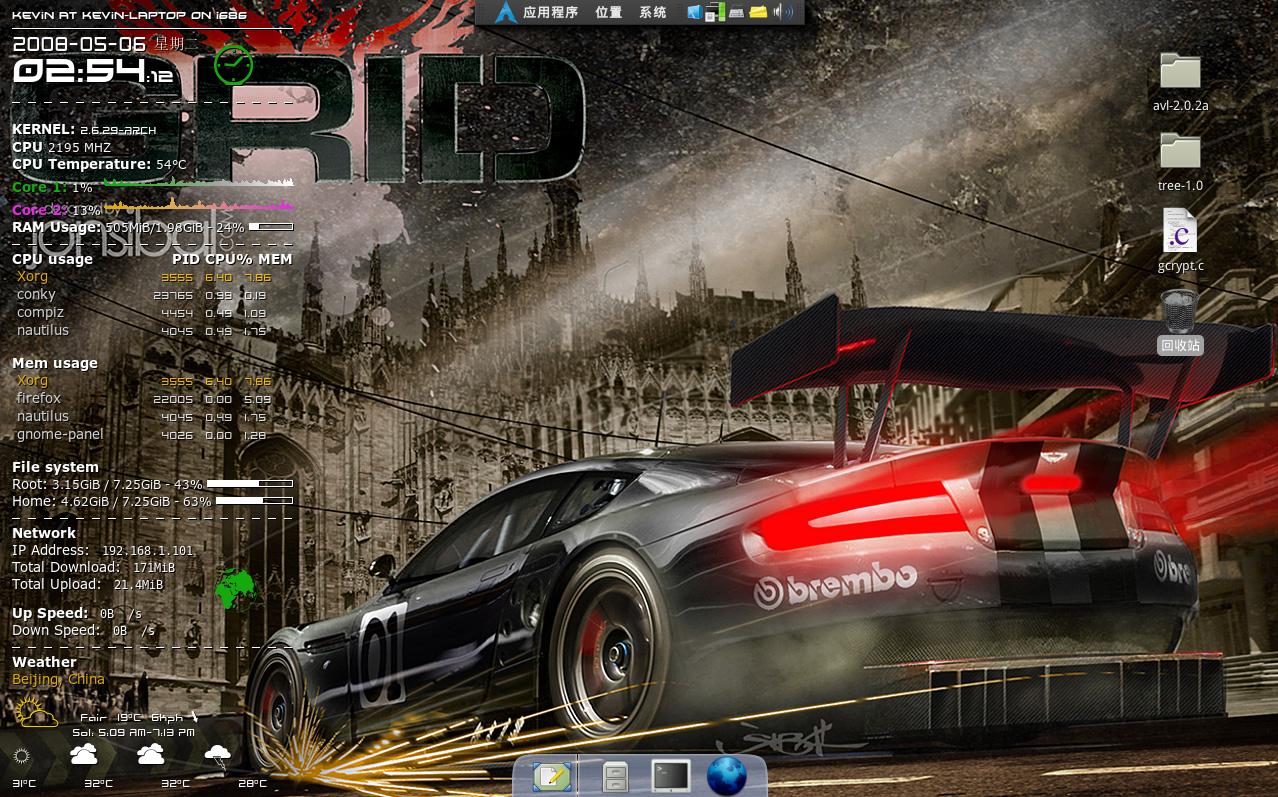Viewport: 1278px width, 797px height.
Task: Click the keyboard input tray icon
Action: [x=736, y=13]
